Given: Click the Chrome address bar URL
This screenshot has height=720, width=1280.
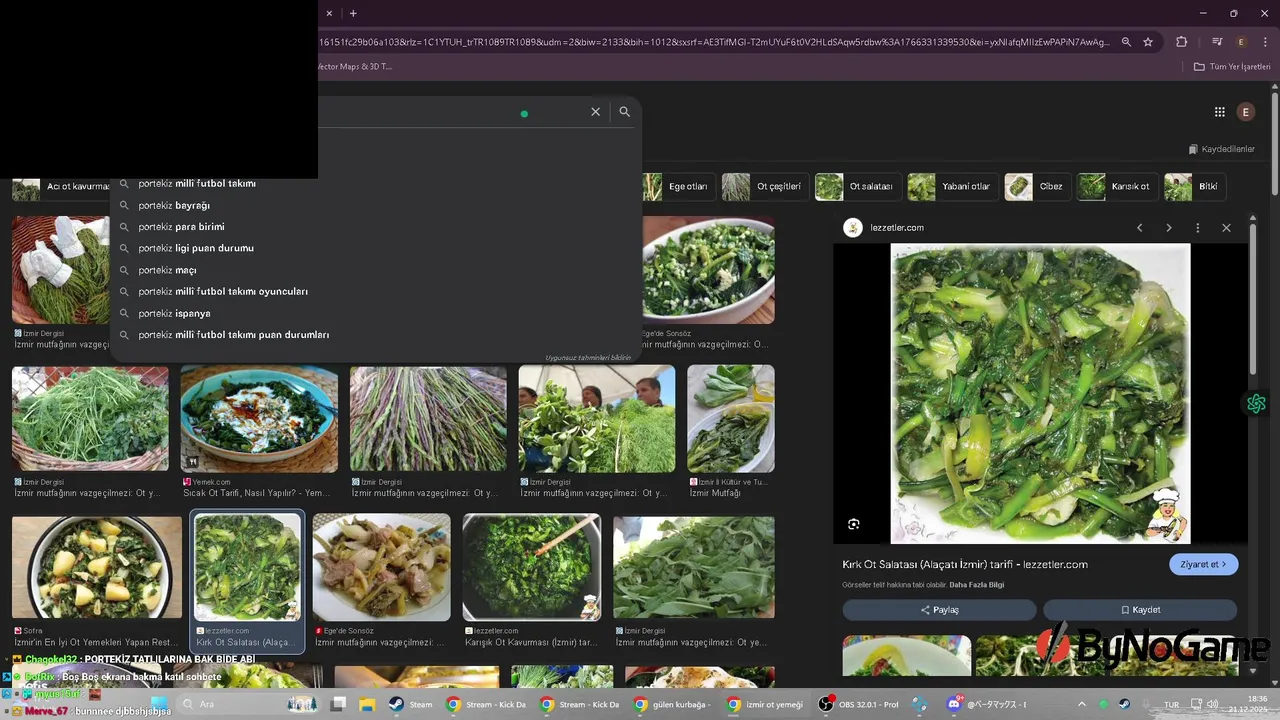Looking at the screenshot, I should 714,42.
